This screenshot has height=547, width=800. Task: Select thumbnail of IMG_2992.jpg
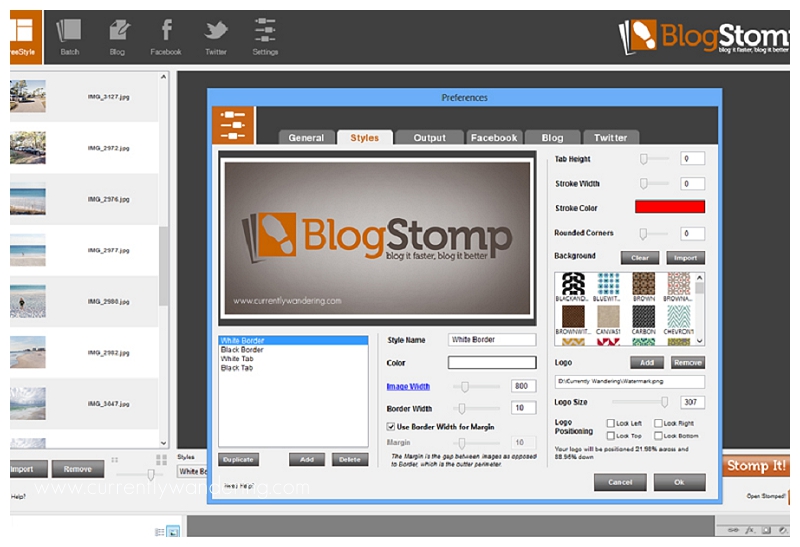point(28,352)
